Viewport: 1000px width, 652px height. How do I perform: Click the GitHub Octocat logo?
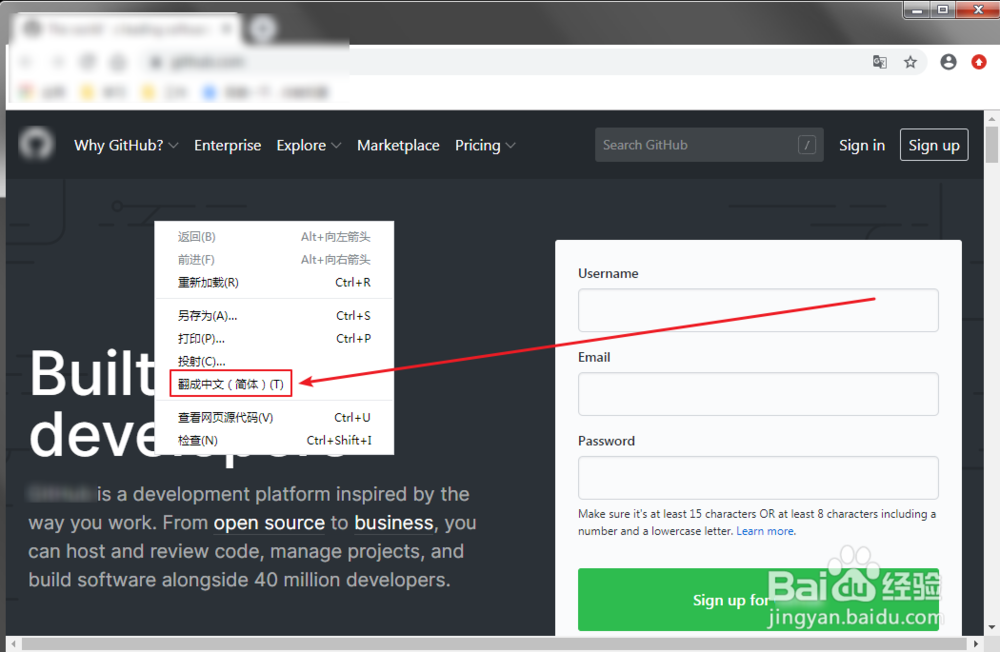click(x=36, y=144)
